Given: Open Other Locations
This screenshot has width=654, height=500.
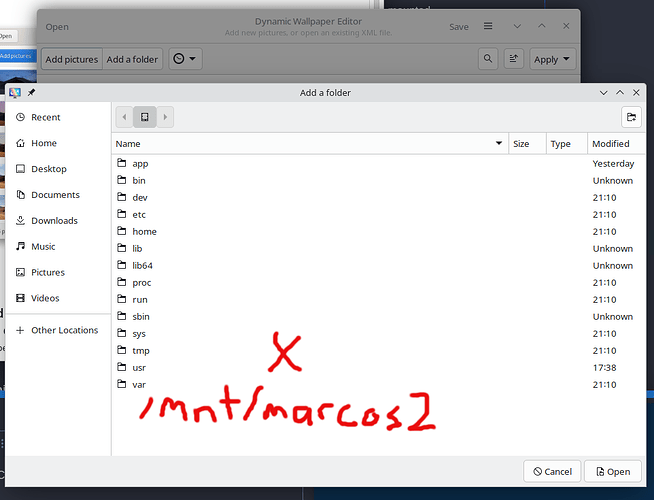Looking at the screenshot, I should click(x=58, y=330).
